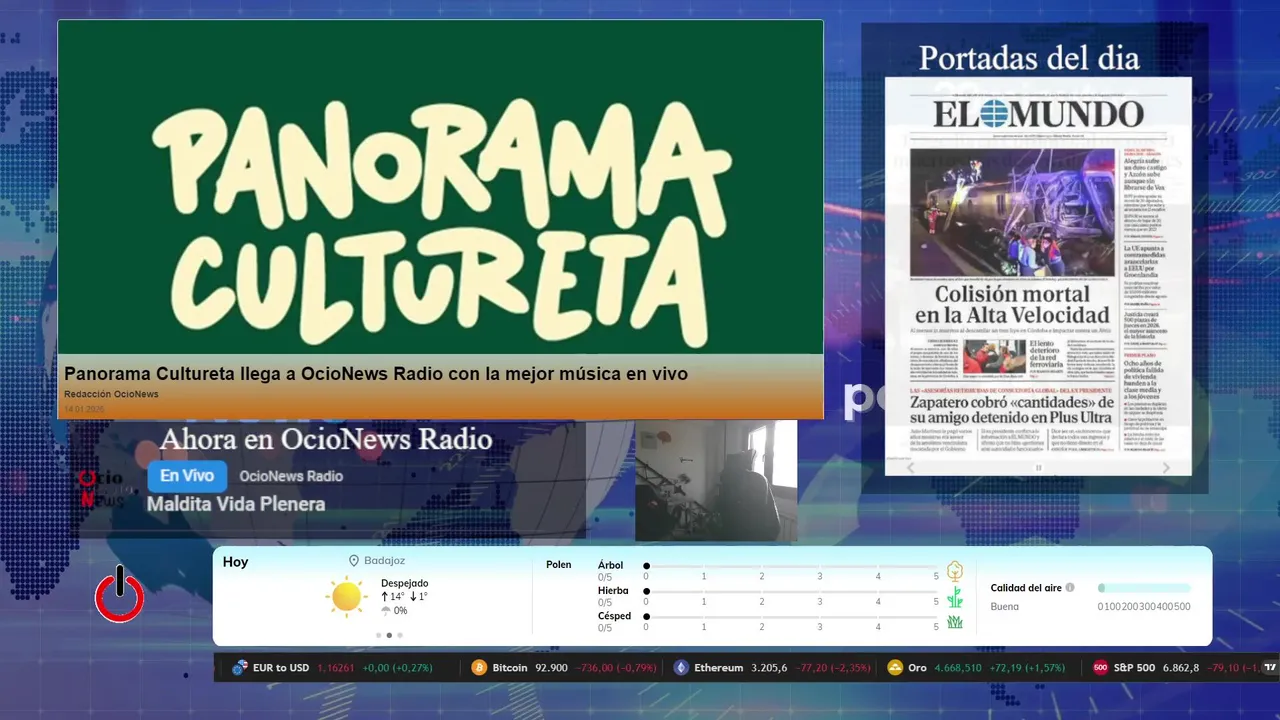Select the first weather carousel dot

[378, 635]
